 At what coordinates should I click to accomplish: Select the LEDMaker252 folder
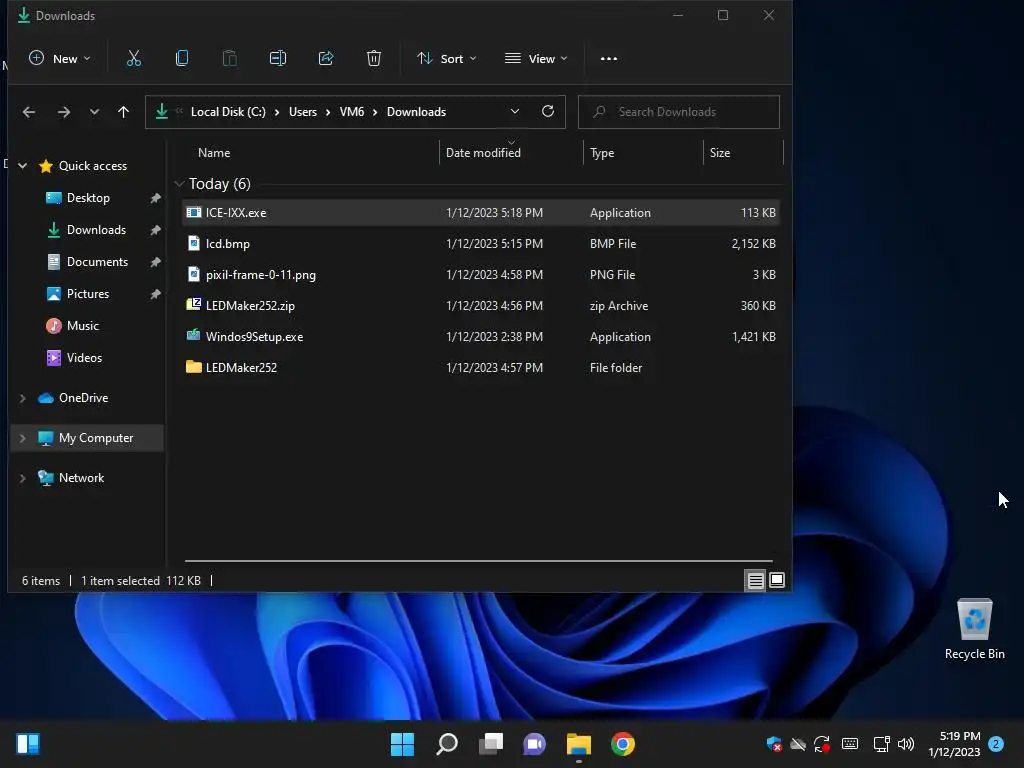[481, 368]
